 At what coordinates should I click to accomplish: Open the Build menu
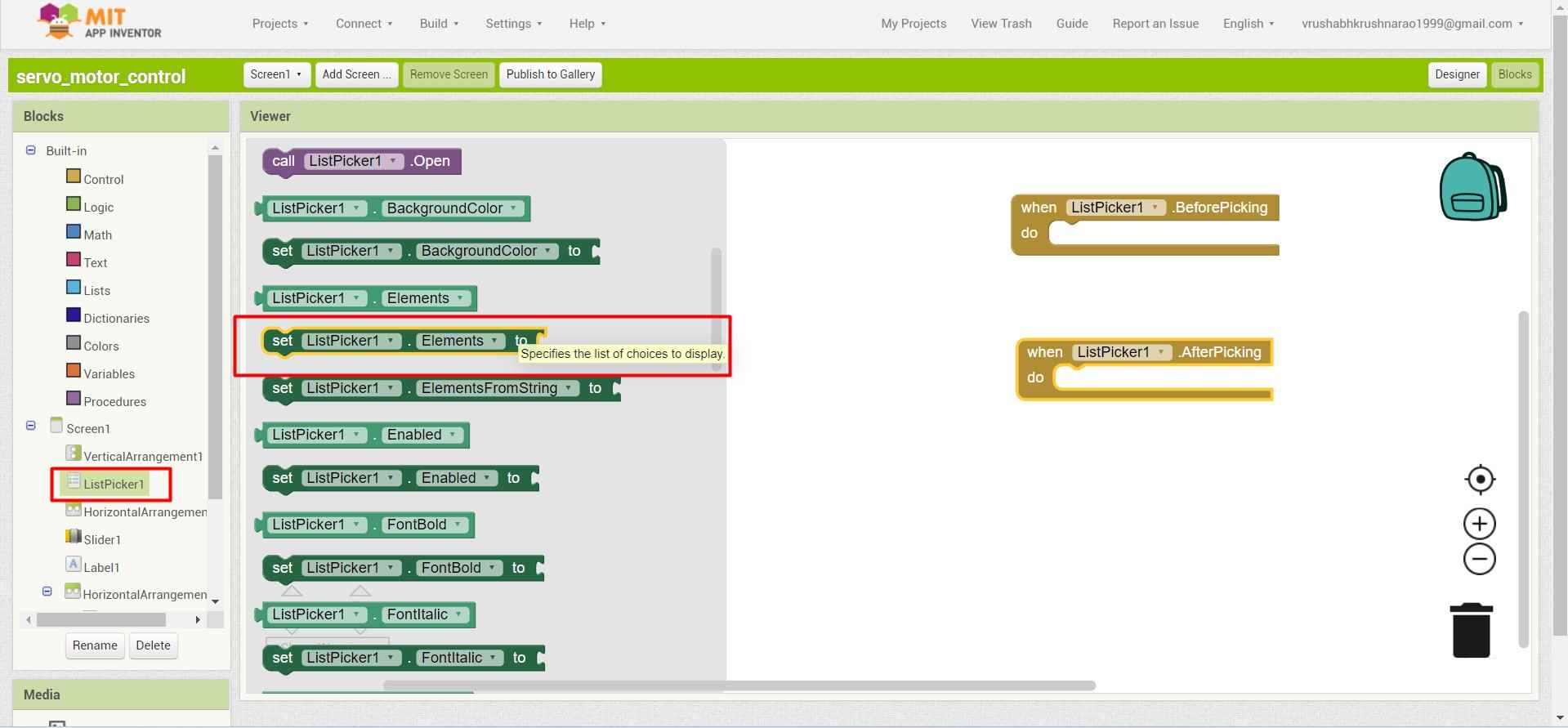[439, 24]
